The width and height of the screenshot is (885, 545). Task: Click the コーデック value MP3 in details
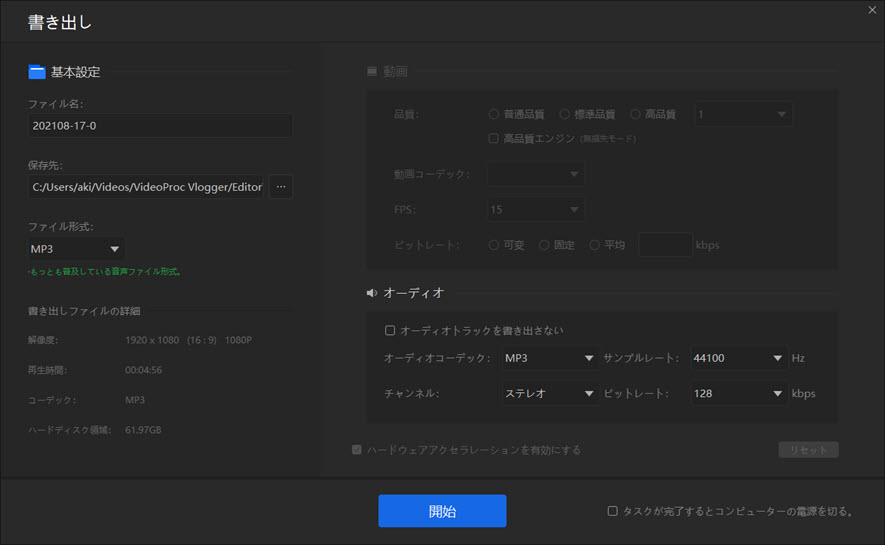click(135, 400)
